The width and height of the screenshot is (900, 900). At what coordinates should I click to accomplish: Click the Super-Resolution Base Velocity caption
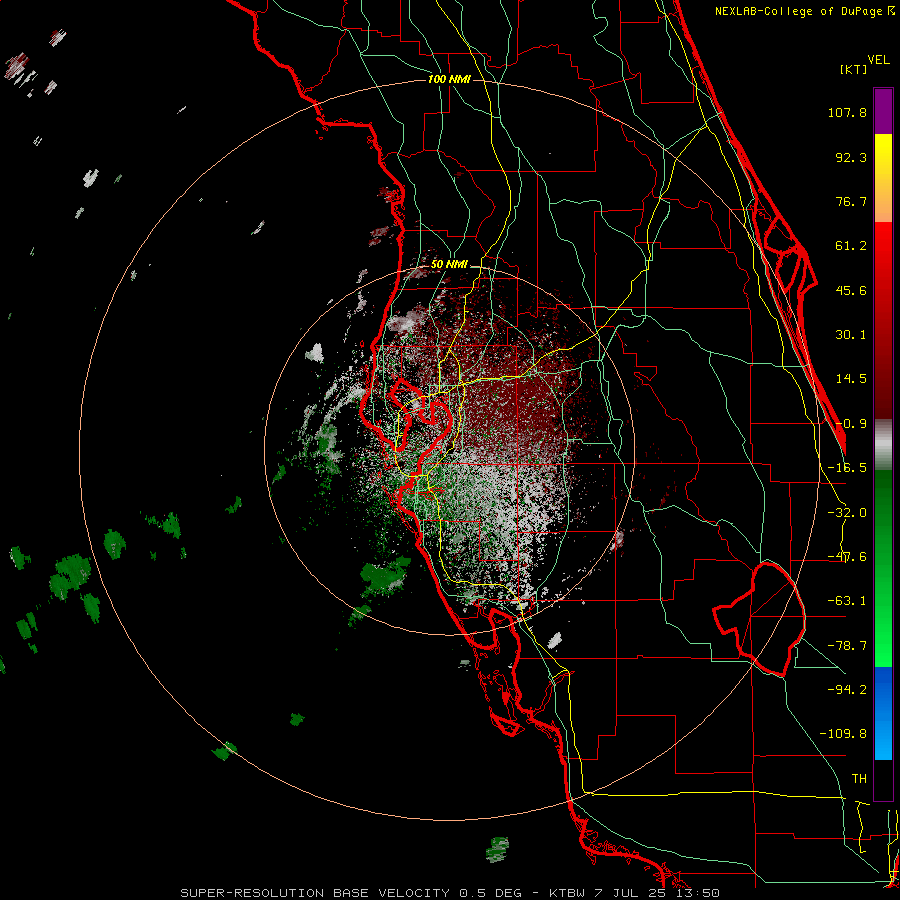[x=450, y=893]
